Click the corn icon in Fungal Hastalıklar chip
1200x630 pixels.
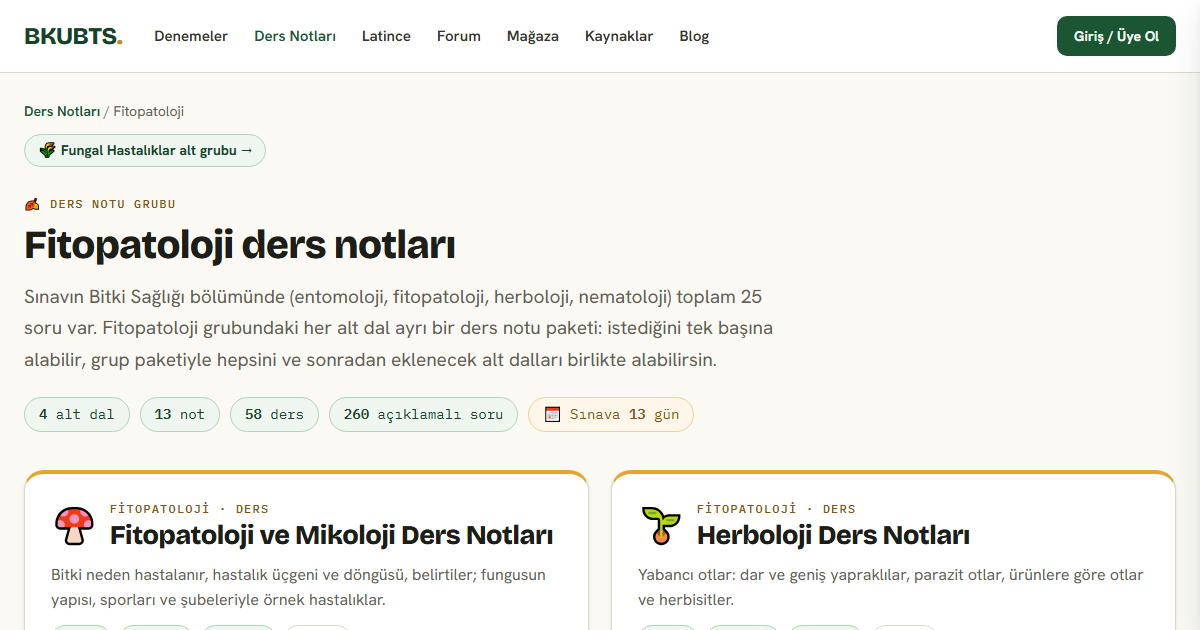[47, 150]
